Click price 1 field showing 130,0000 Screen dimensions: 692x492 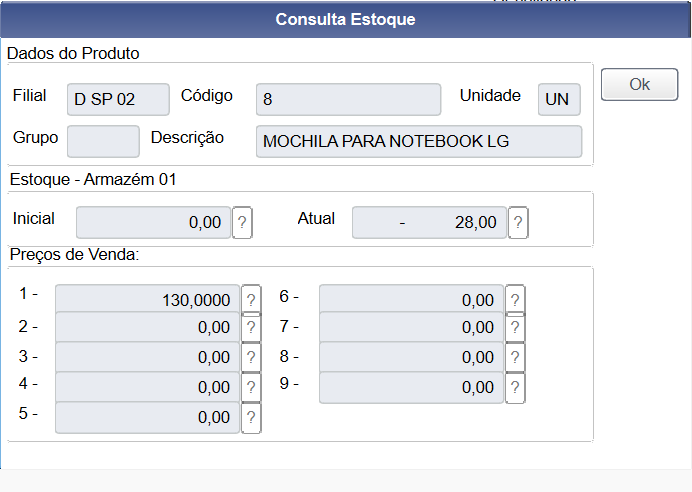147,299
